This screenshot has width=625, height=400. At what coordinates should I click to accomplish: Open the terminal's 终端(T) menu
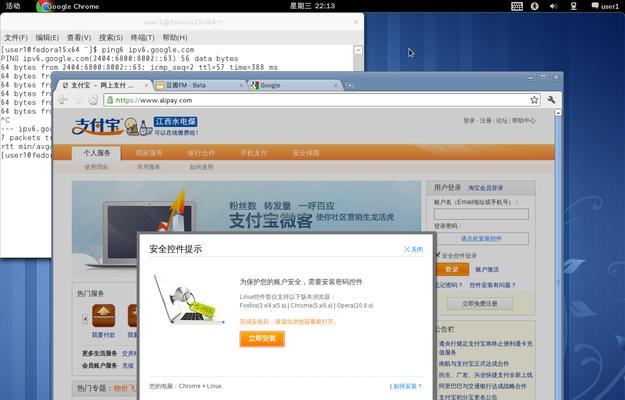pos(143,37)
